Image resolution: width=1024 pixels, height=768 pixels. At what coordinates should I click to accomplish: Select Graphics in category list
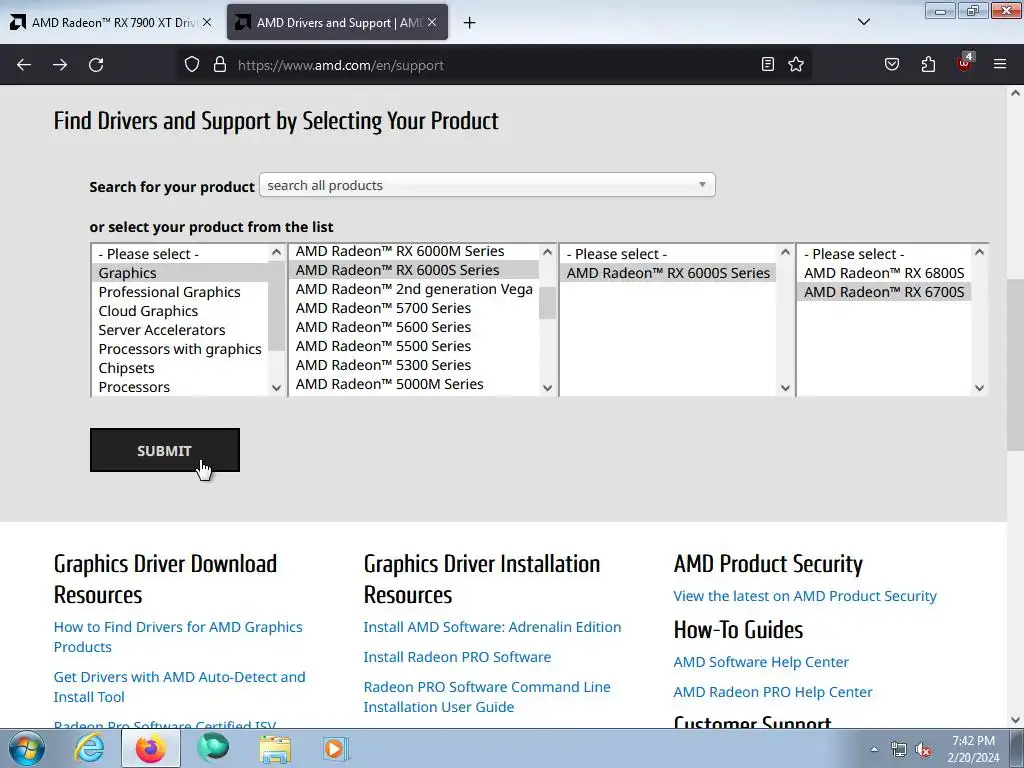180,273
